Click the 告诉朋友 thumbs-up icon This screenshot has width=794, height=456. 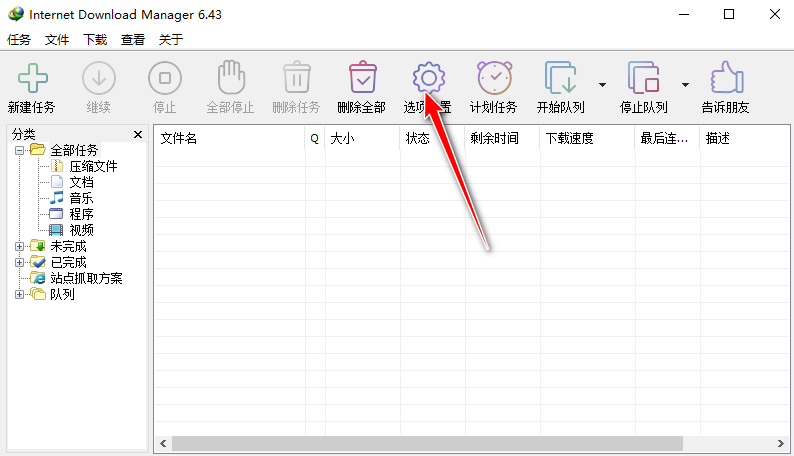point(727,77)
